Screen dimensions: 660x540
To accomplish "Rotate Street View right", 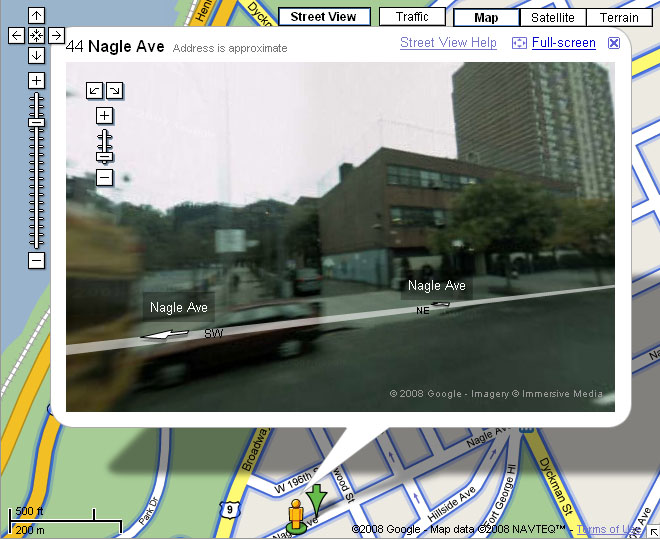I will pos(114,90).
